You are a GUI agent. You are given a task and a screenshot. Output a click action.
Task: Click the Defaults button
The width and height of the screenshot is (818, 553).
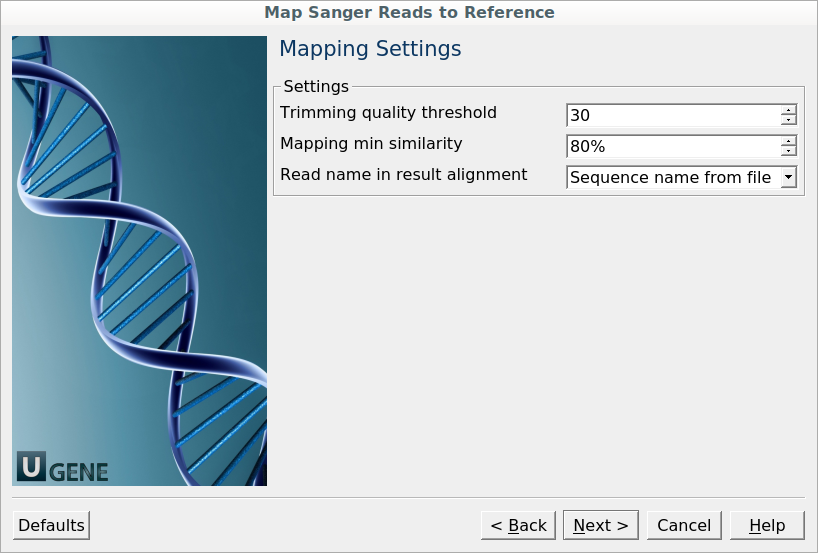[51, 525]
